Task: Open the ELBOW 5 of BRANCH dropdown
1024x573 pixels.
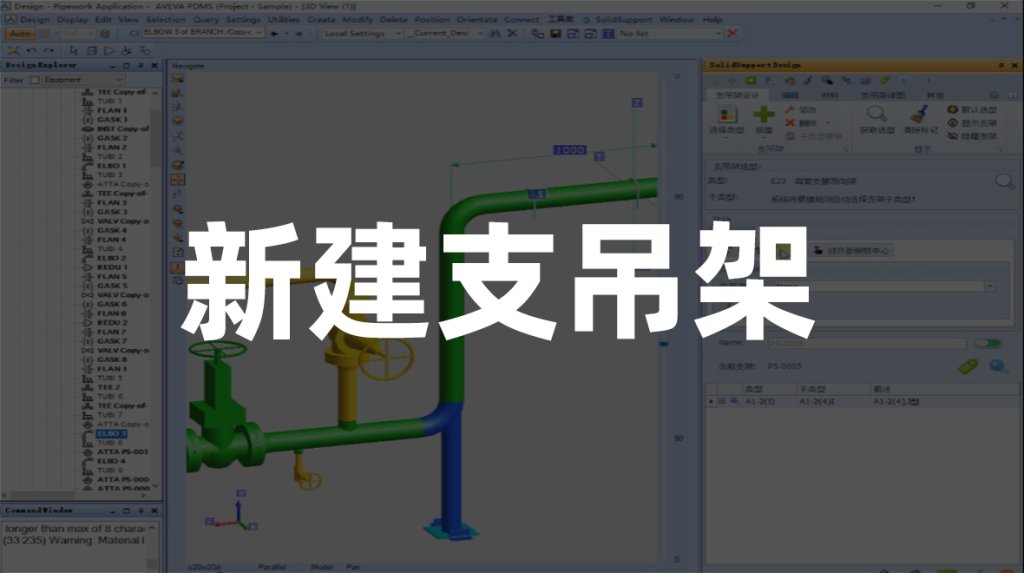Action: (x=259, y=33)
